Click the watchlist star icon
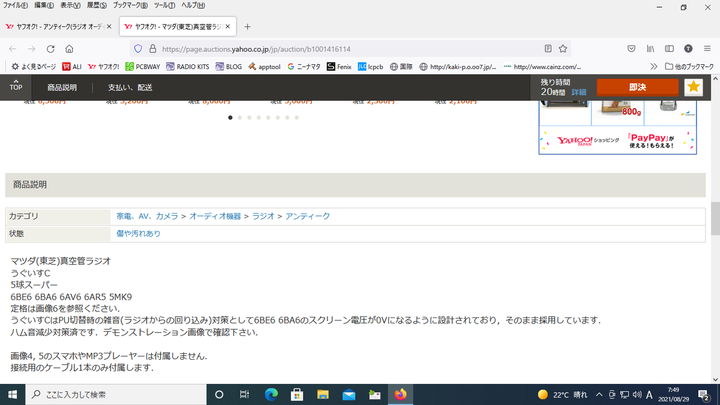The height and width of the screenshot is (405, 720). 694,87
